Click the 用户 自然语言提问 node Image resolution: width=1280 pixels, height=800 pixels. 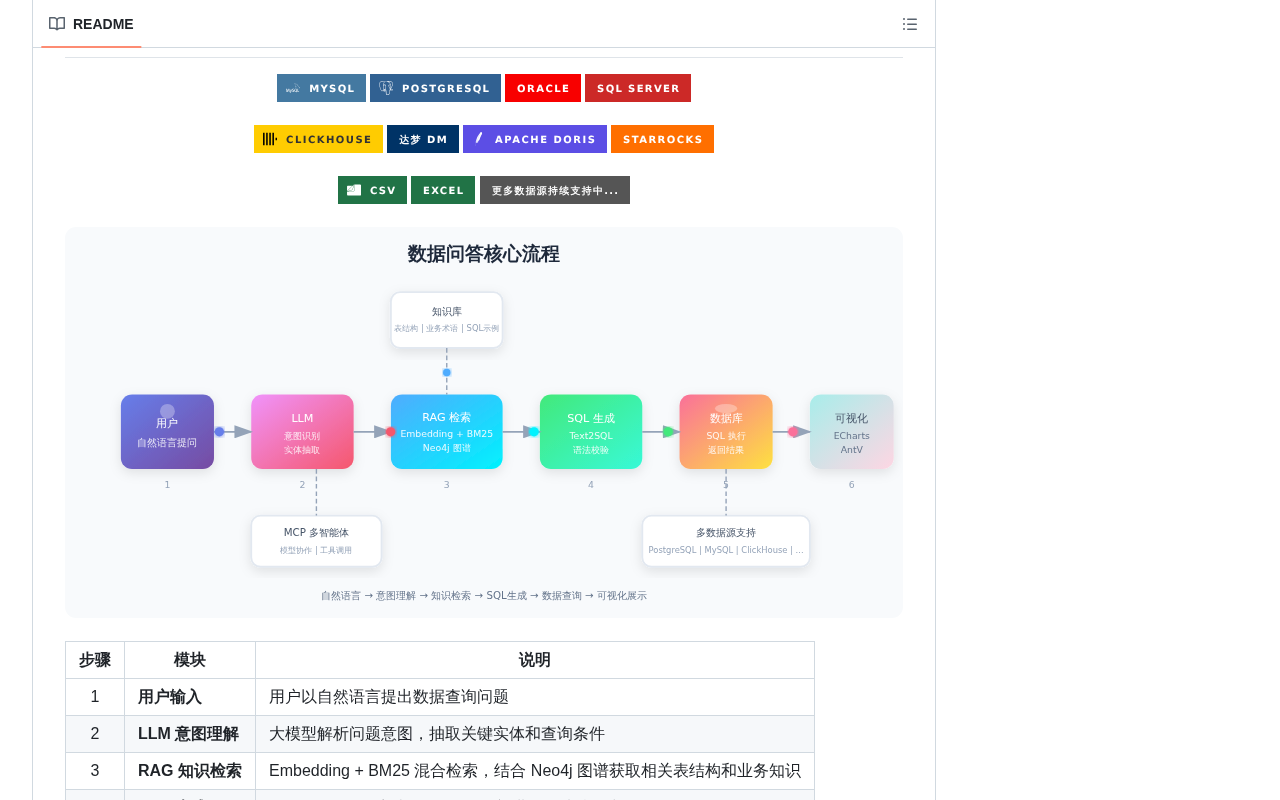click(167, 432)
